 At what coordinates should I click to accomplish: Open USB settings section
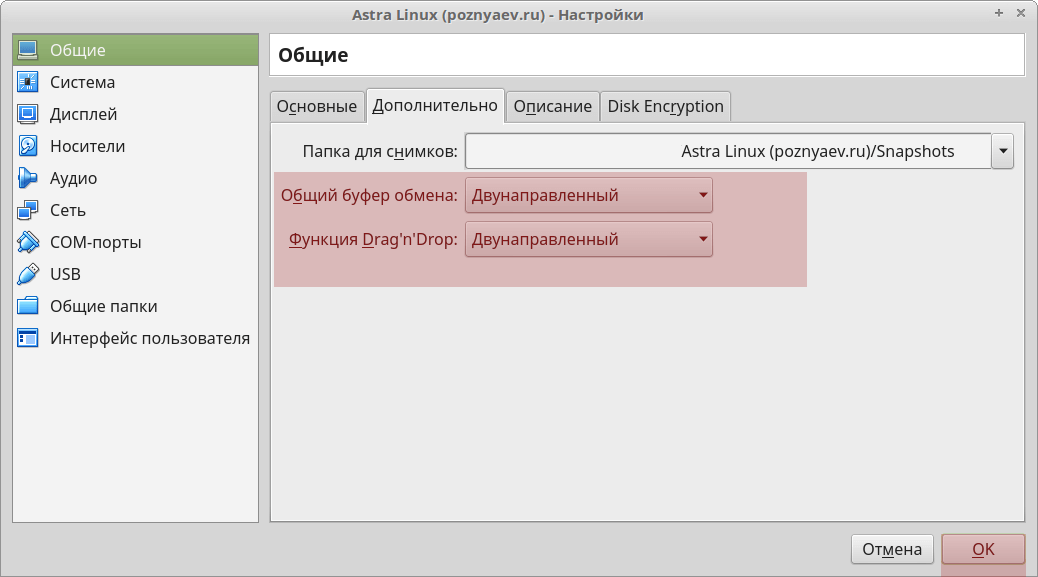pyautogui.click(x=135, y=274)
